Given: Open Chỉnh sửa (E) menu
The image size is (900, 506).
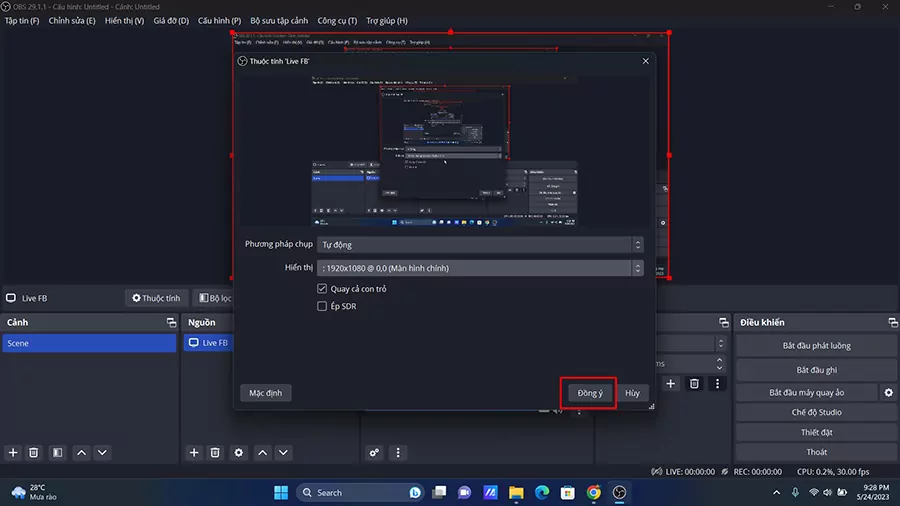Looking at the screenshot, I should [x=72, y=21].
